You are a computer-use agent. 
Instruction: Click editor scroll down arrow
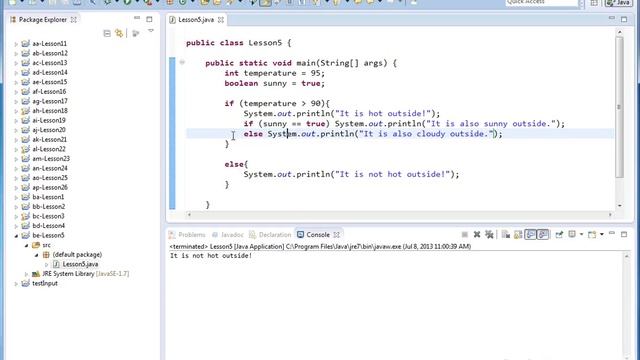coord(620,206)
